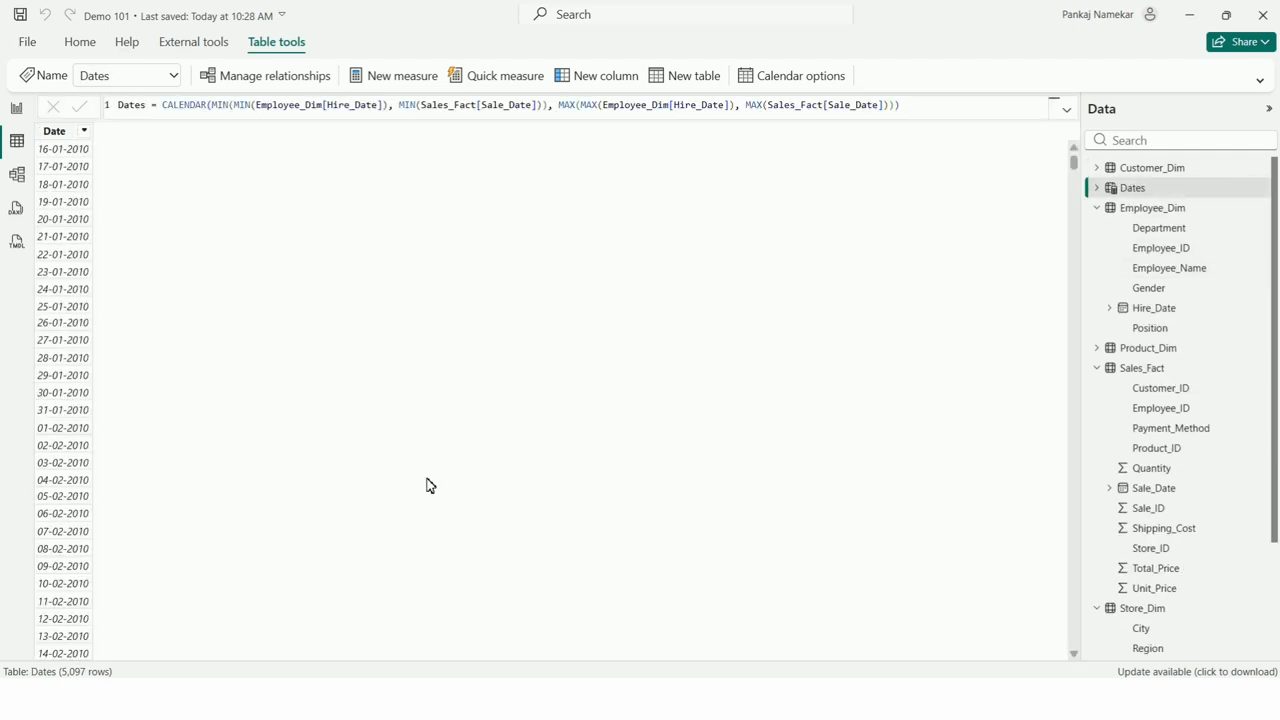The image size is (1280, 720).
Task: Open the Help tab
Action: point(127,42)
